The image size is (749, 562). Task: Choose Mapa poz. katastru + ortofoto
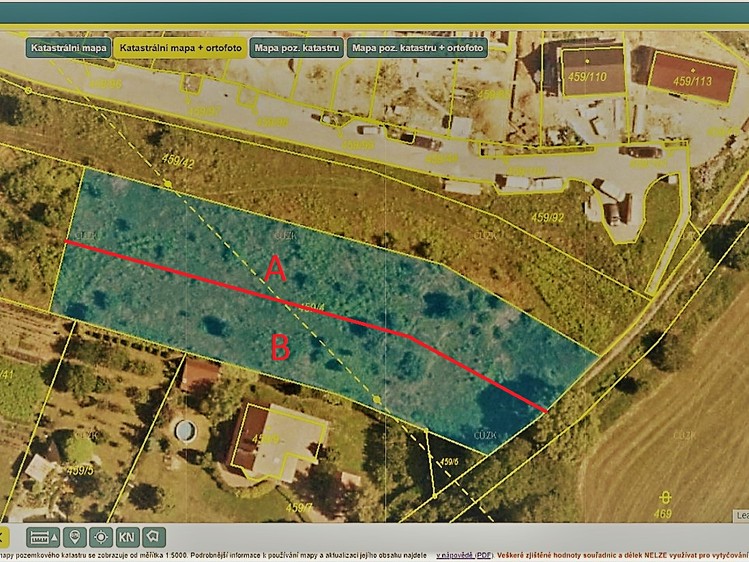417,48
